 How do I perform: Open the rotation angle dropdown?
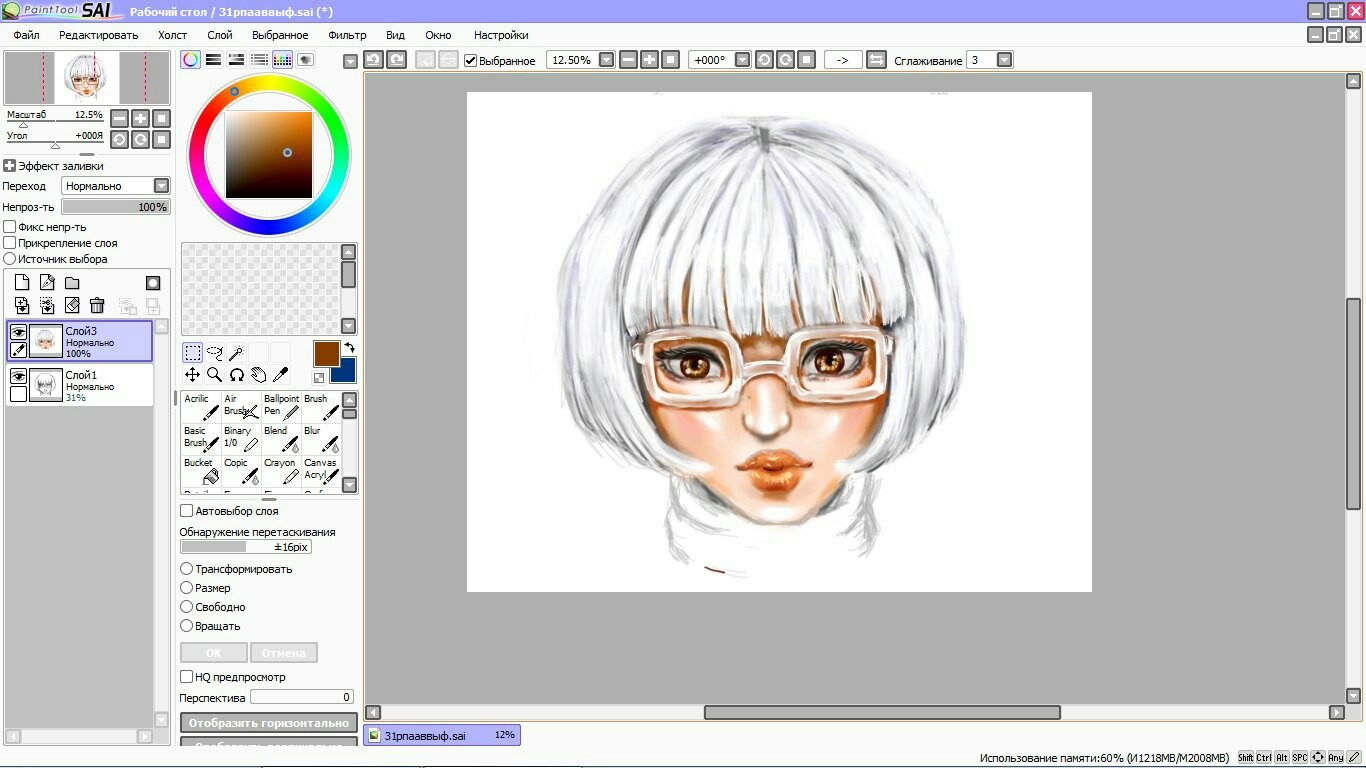click(x=742, y=60)
